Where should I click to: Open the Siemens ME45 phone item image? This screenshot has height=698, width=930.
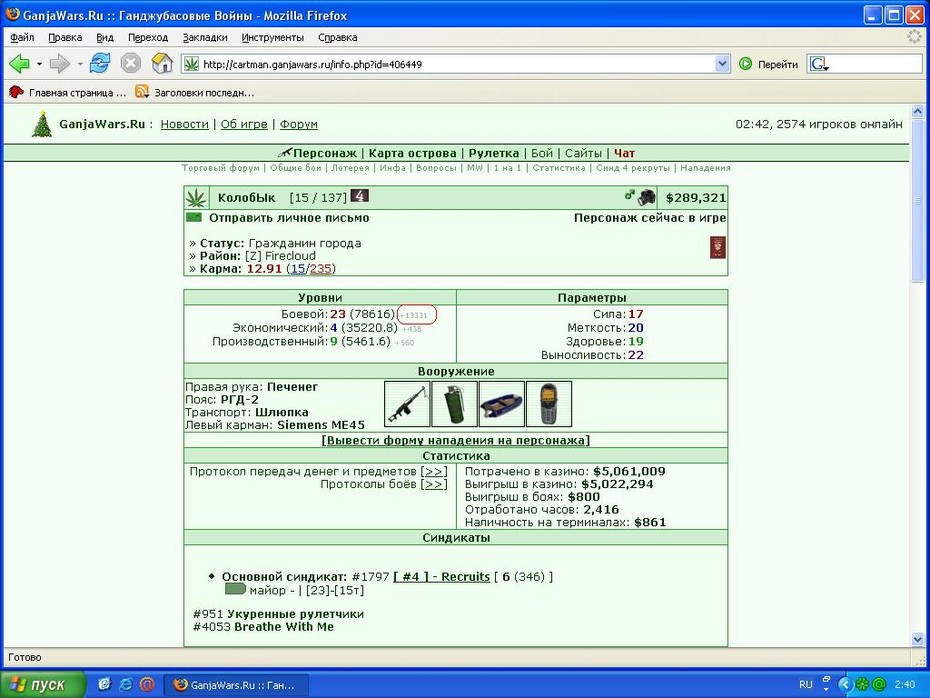[x=549, y=404]
